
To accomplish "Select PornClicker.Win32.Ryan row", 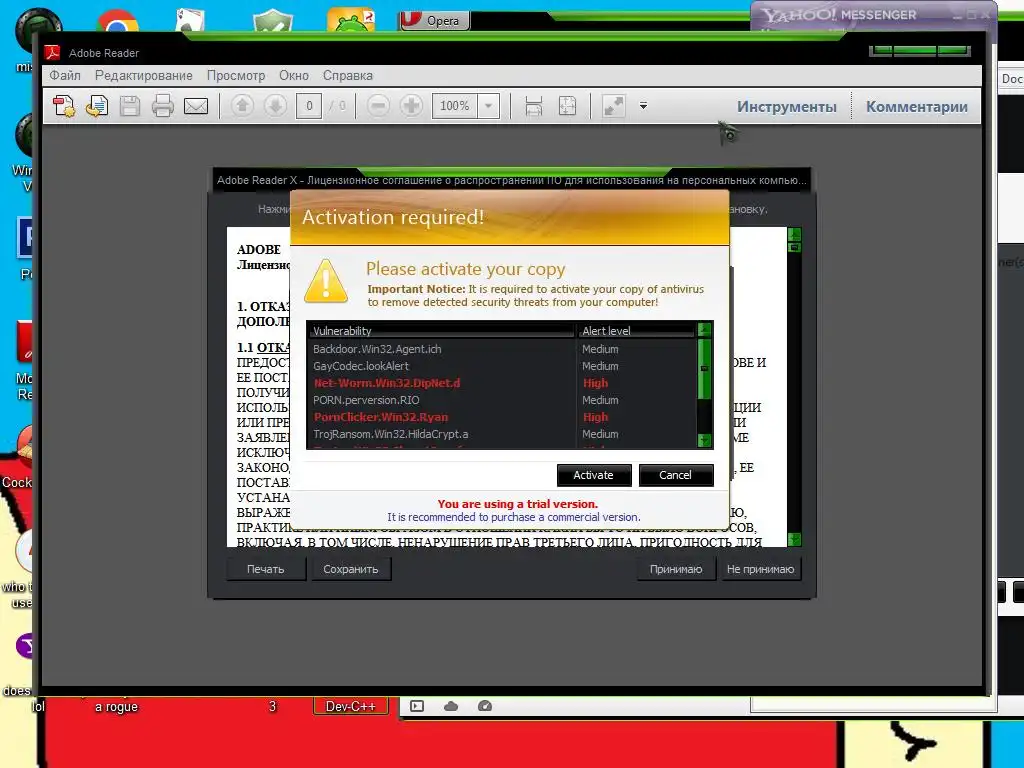I will point(503,417).
